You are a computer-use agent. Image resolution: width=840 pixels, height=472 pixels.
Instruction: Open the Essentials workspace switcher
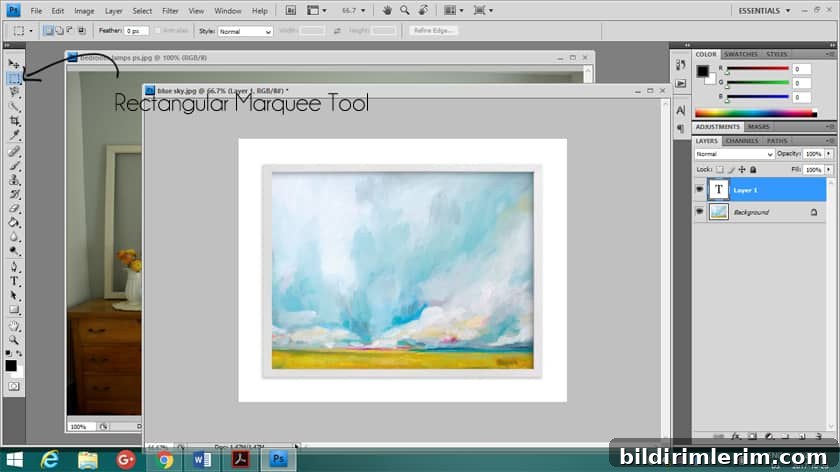(x=764, y=11)
